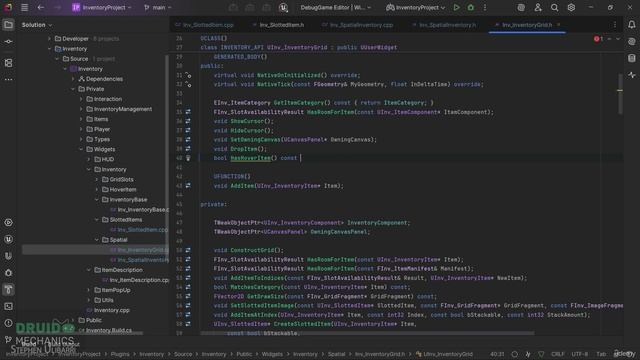Click the implementation gutter icon beside ShowCursor
This screenshot has height=360, width=640.
(x=188, y=121)
